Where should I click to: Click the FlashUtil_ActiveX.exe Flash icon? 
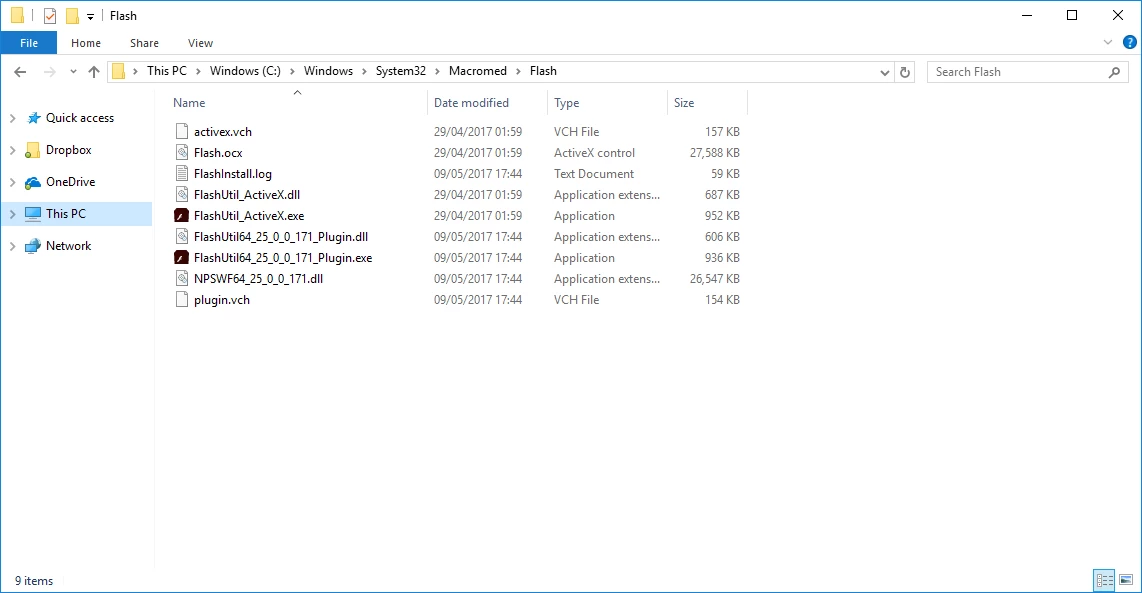181,216
